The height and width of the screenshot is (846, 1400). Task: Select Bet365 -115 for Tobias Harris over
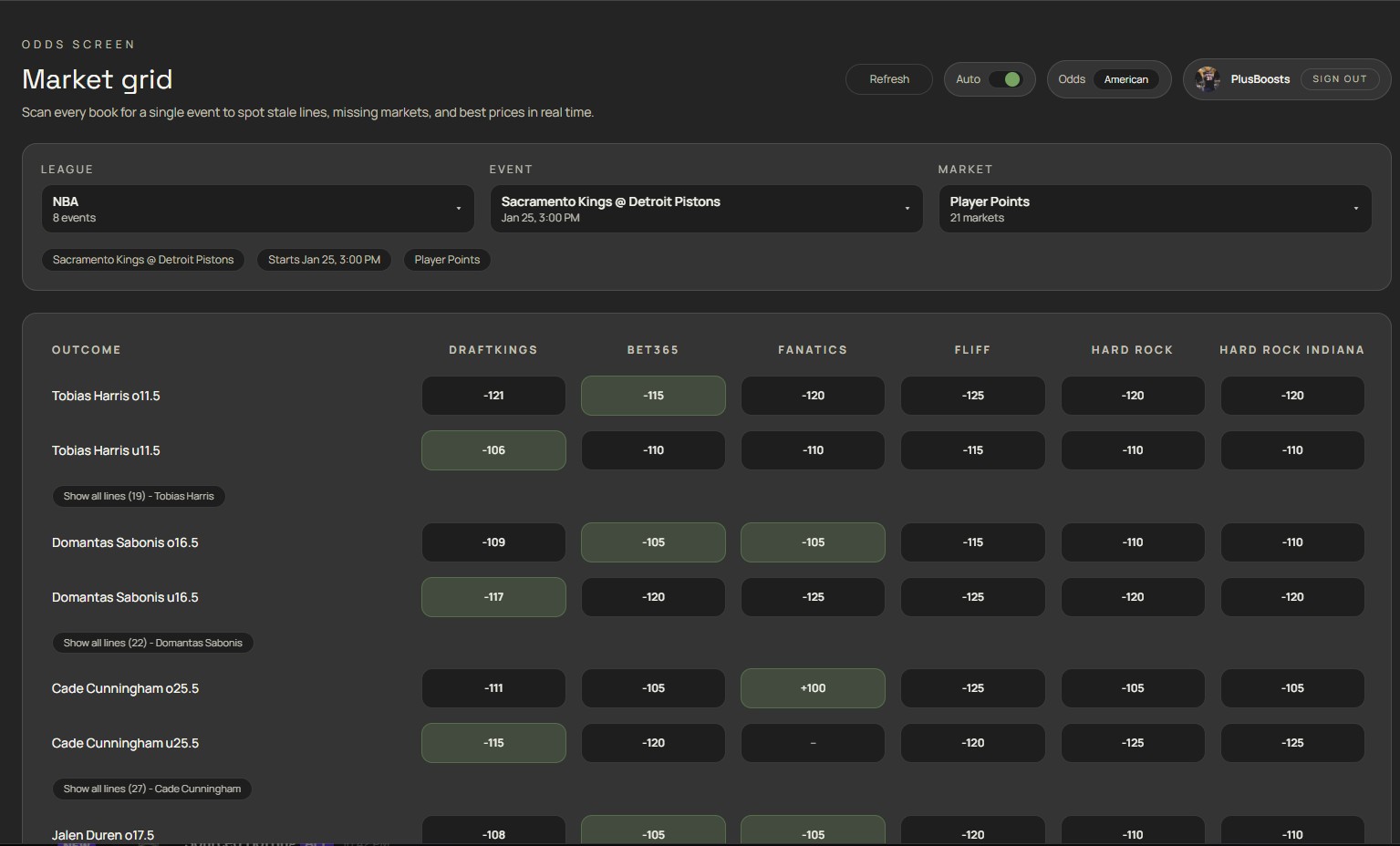coord(653,395)
